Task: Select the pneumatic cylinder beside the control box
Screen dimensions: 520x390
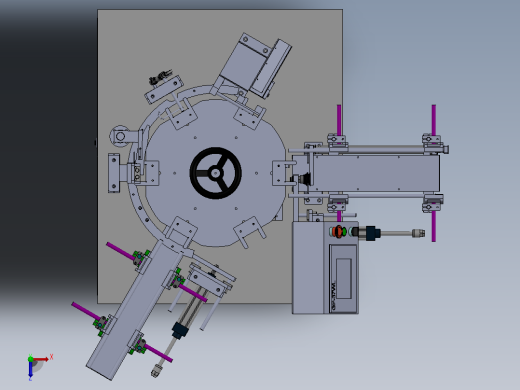Action: tap(388, 233)
